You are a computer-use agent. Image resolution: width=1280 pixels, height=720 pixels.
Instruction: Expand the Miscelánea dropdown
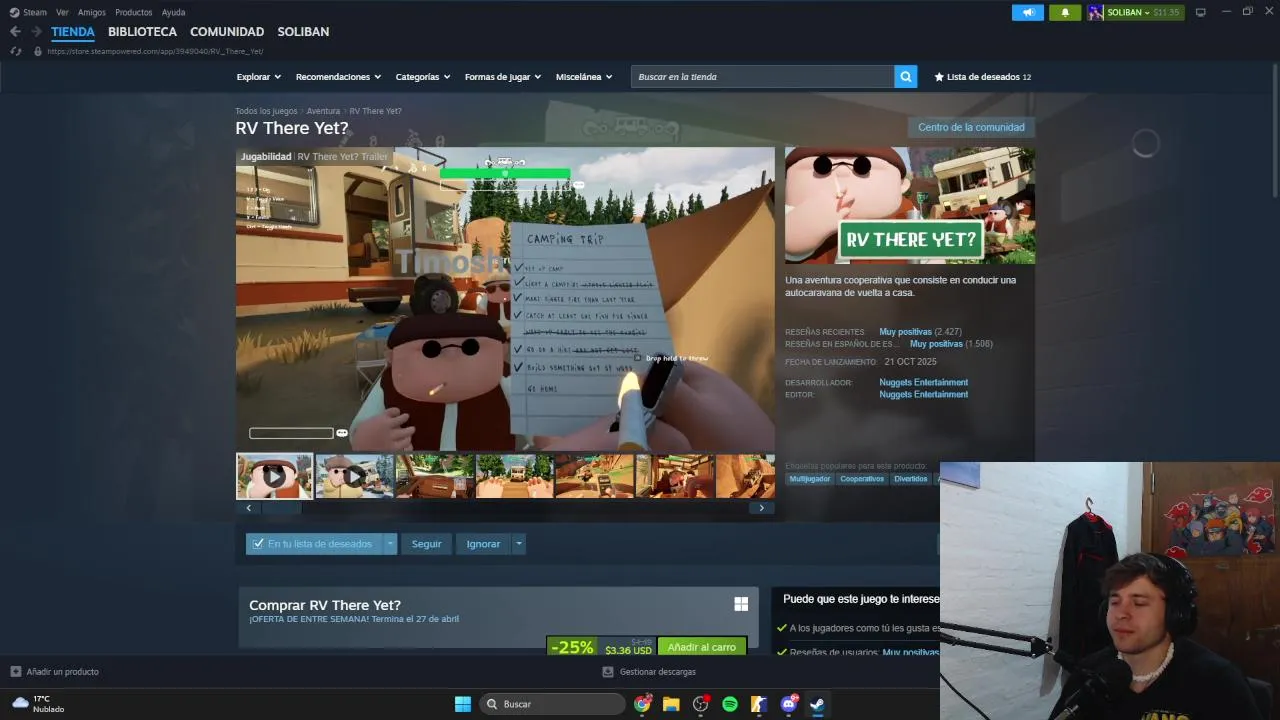pyautogui.click(x=584, y=77)
